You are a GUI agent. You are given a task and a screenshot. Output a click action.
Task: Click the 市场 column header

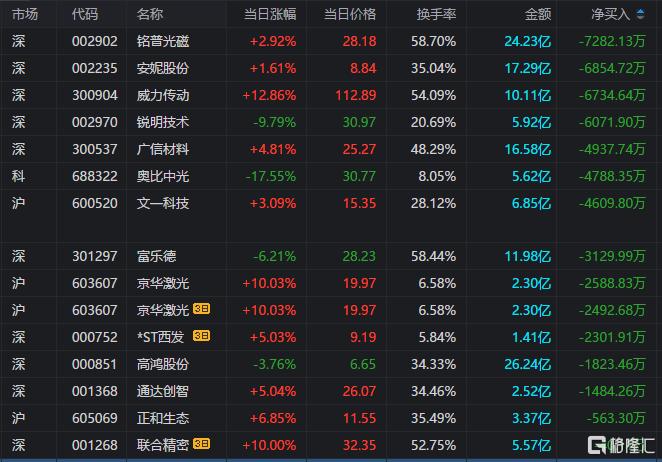pyautogui.click(x=25, y=14)
